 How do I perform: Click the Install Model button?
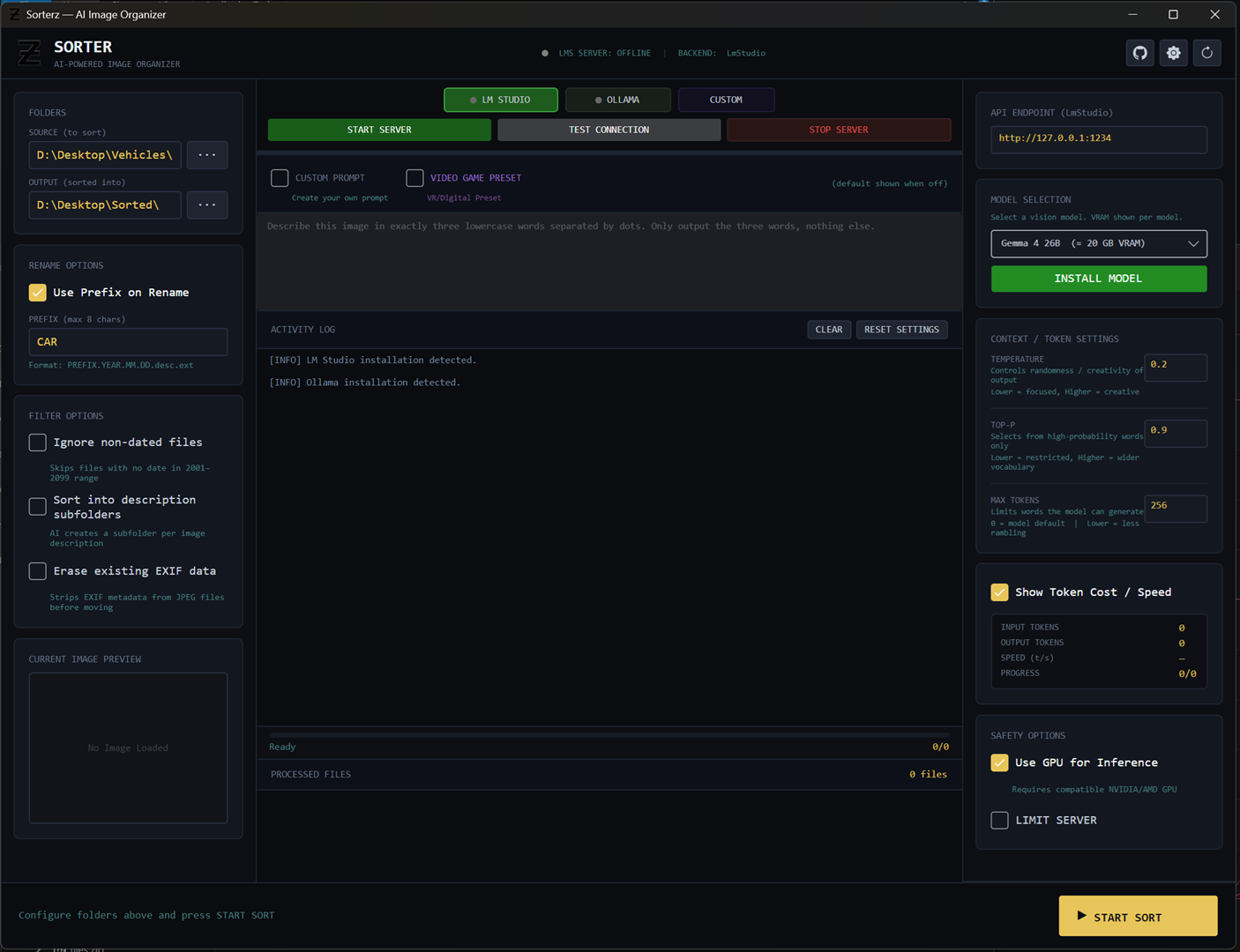[1099, 279]
